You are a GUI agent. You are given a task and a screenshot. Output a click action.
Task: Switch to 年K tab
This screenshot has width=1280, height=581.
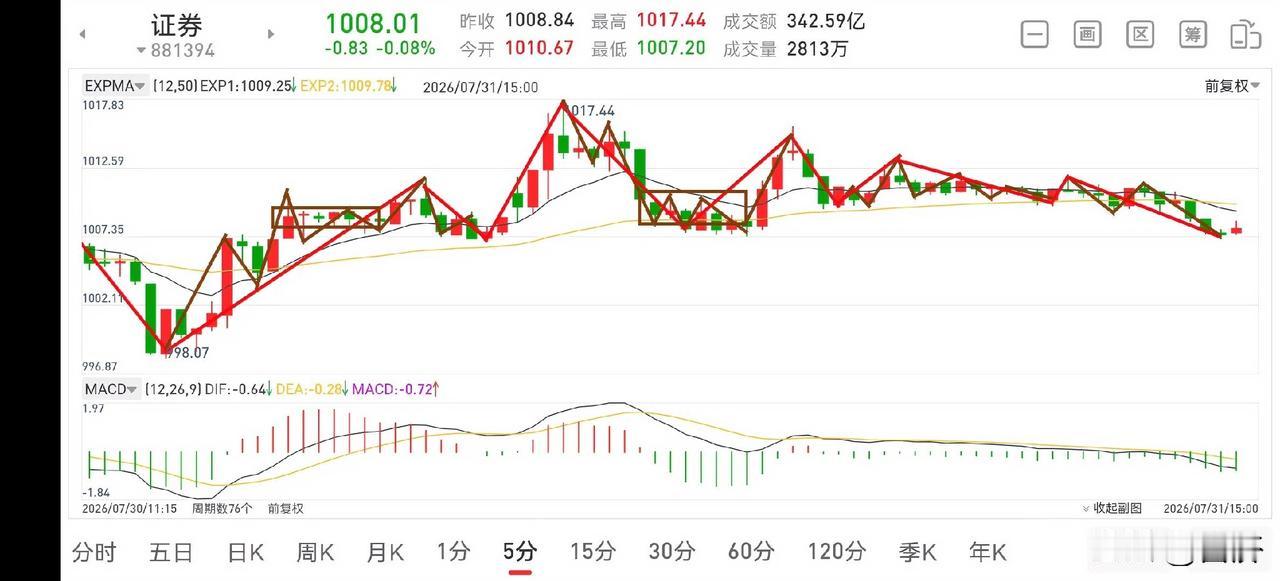pyautogui.click(x=987, y=551)
